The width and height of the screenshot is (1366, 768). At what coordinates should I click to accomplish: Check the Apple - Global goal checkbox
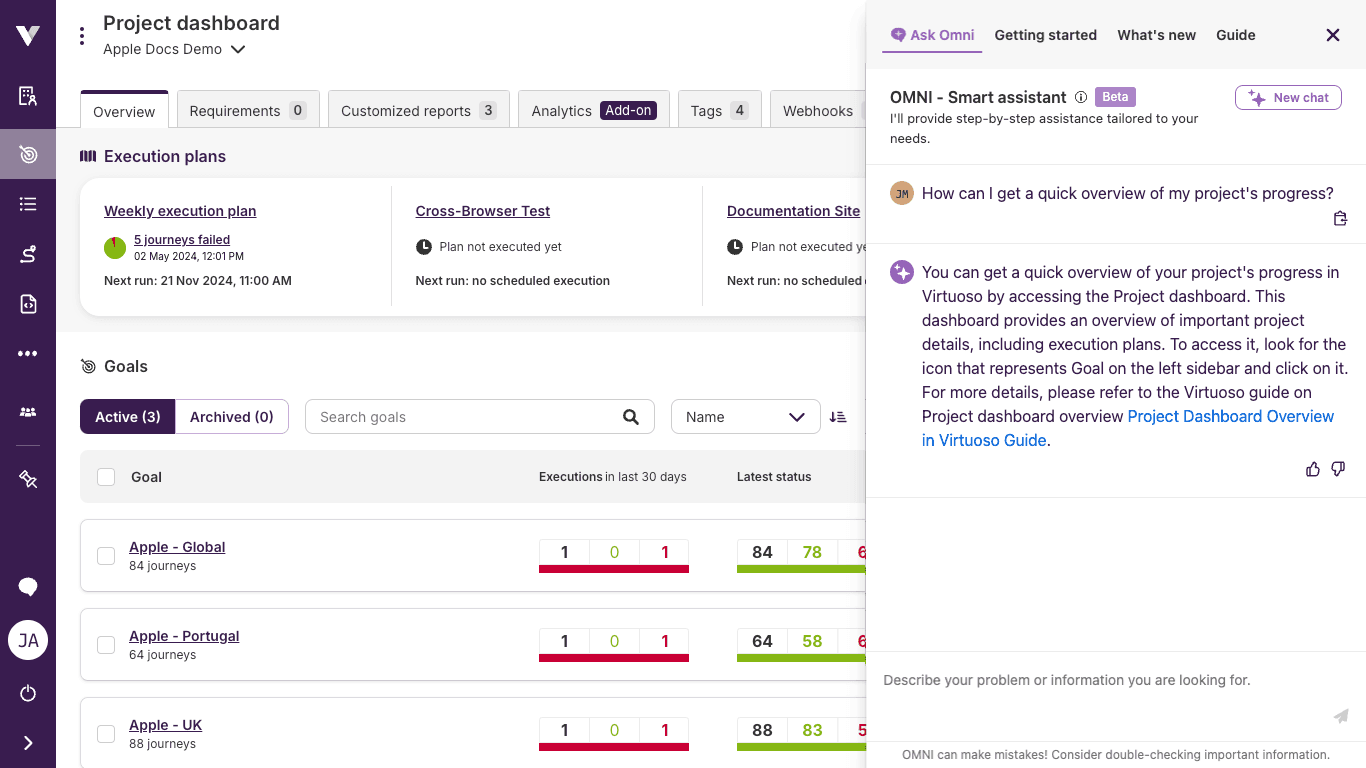(x=106, y=556)
